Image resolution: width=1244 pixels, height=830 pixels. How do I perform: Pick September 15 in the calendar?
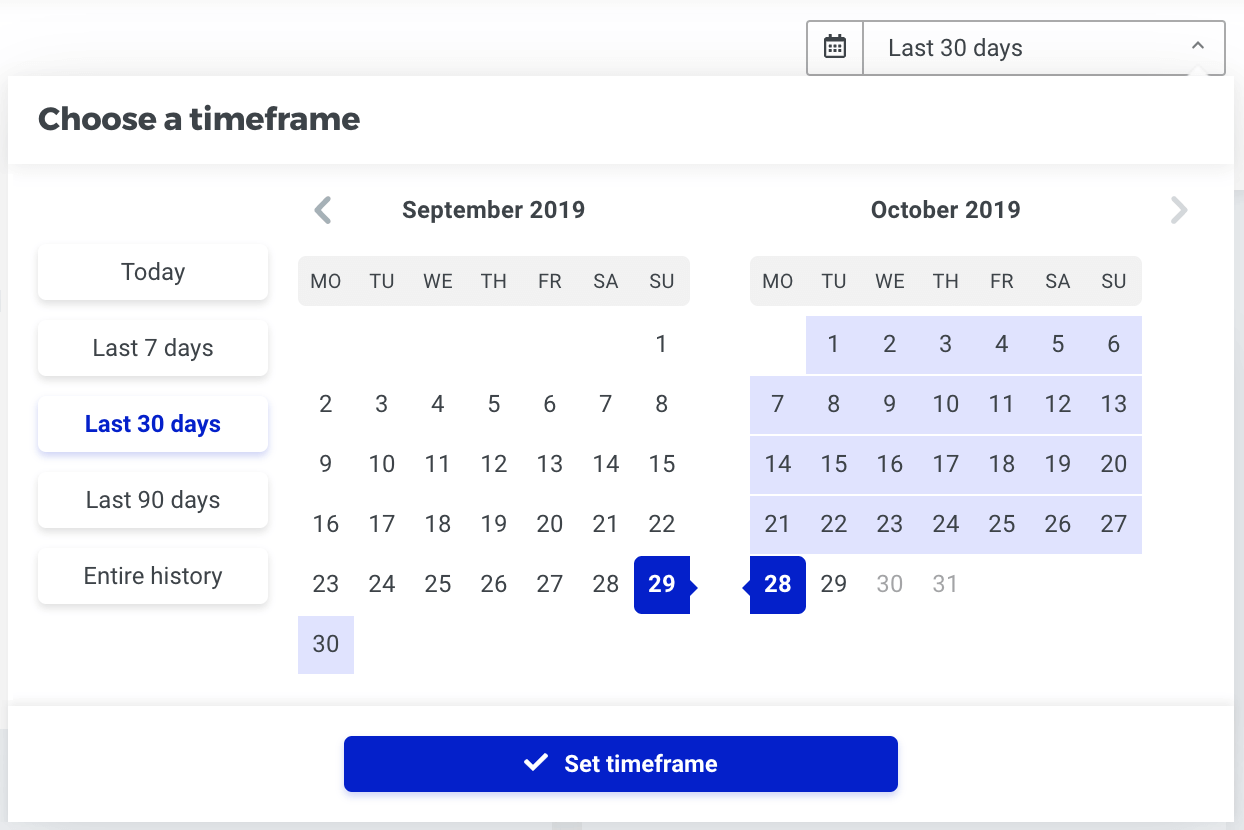coord(662,464)
